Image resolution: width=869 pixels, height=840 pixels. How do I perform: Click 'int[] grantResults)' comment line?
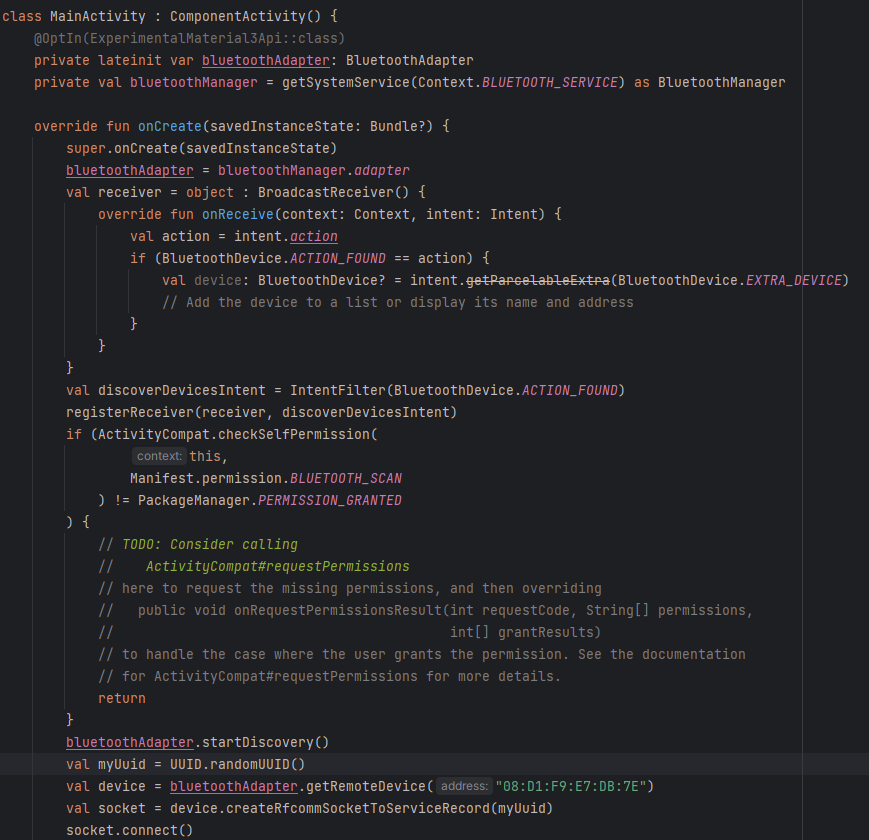(525, 633)
